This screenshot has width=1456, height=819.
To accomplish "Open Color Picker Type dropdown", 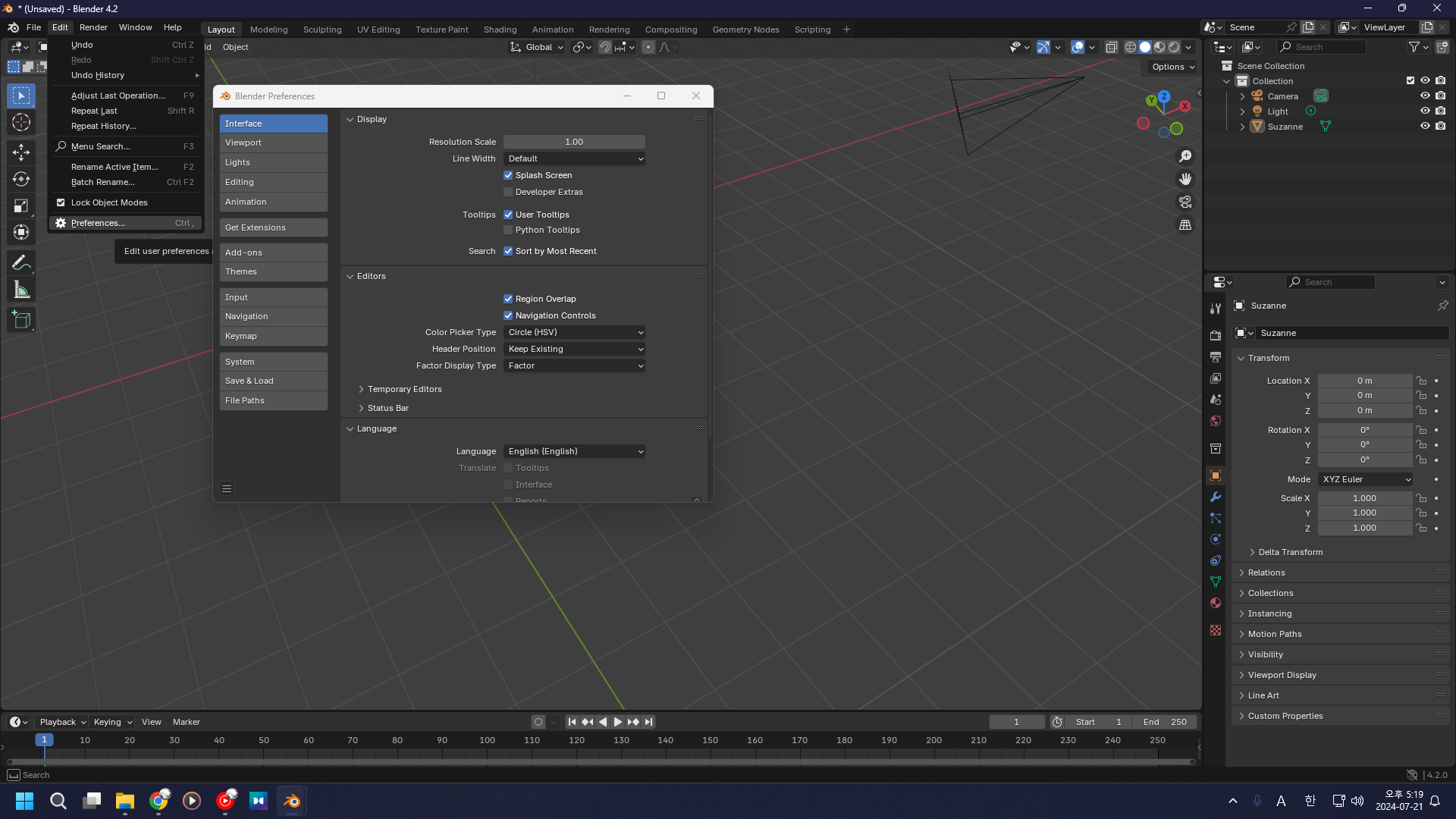I will 574,332.
